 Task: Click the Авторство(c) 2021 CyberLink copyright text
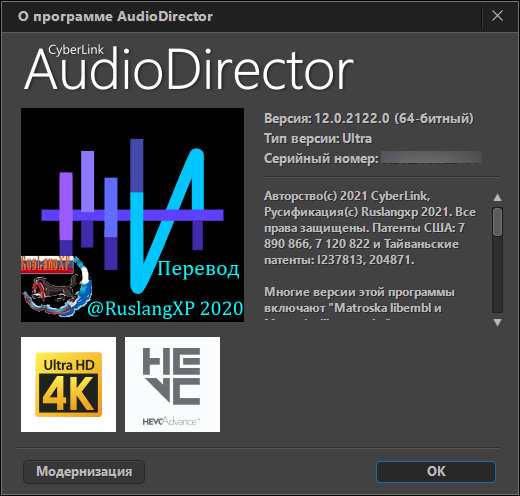pos(370,228)
